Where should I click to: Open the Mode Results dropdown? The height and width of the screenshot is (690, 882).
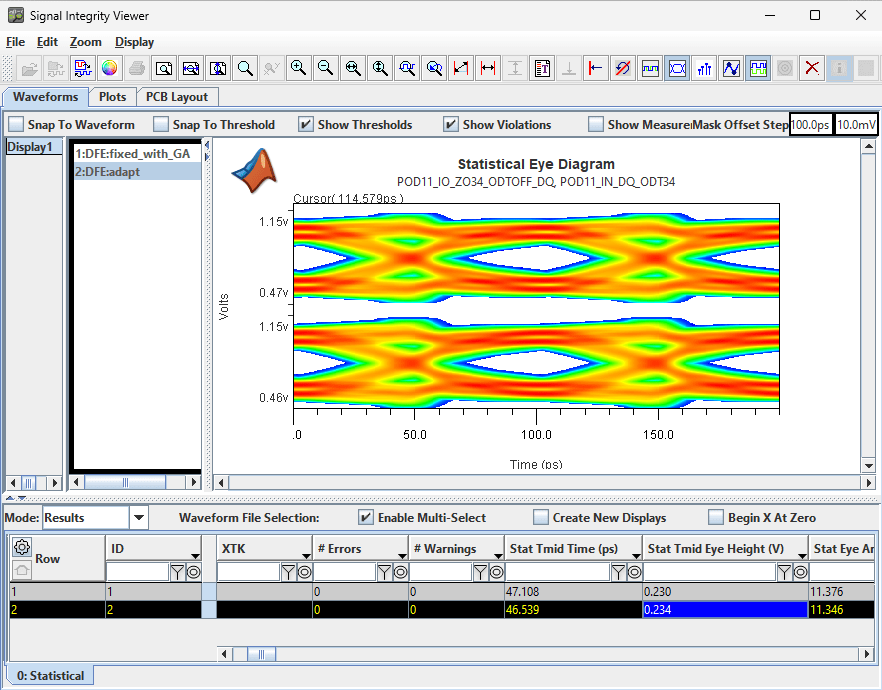coord(139,518)
